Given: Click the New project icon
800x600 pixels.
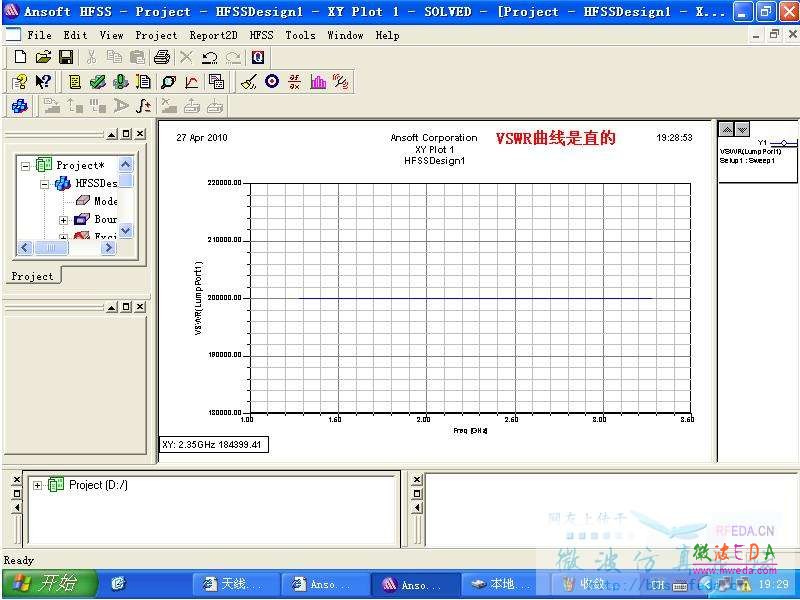Looking at the screenshot, I should click(20, 57).
